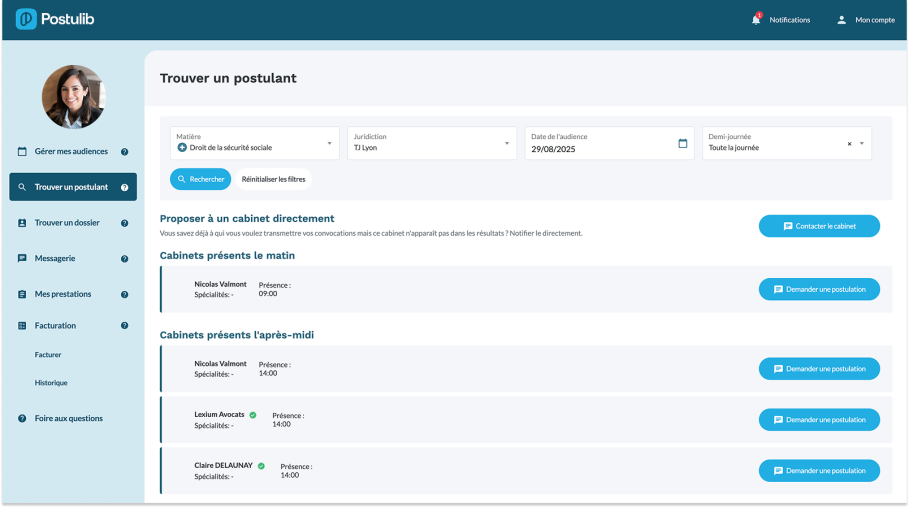Click help icon beside Mes prestations

point(125,295)
